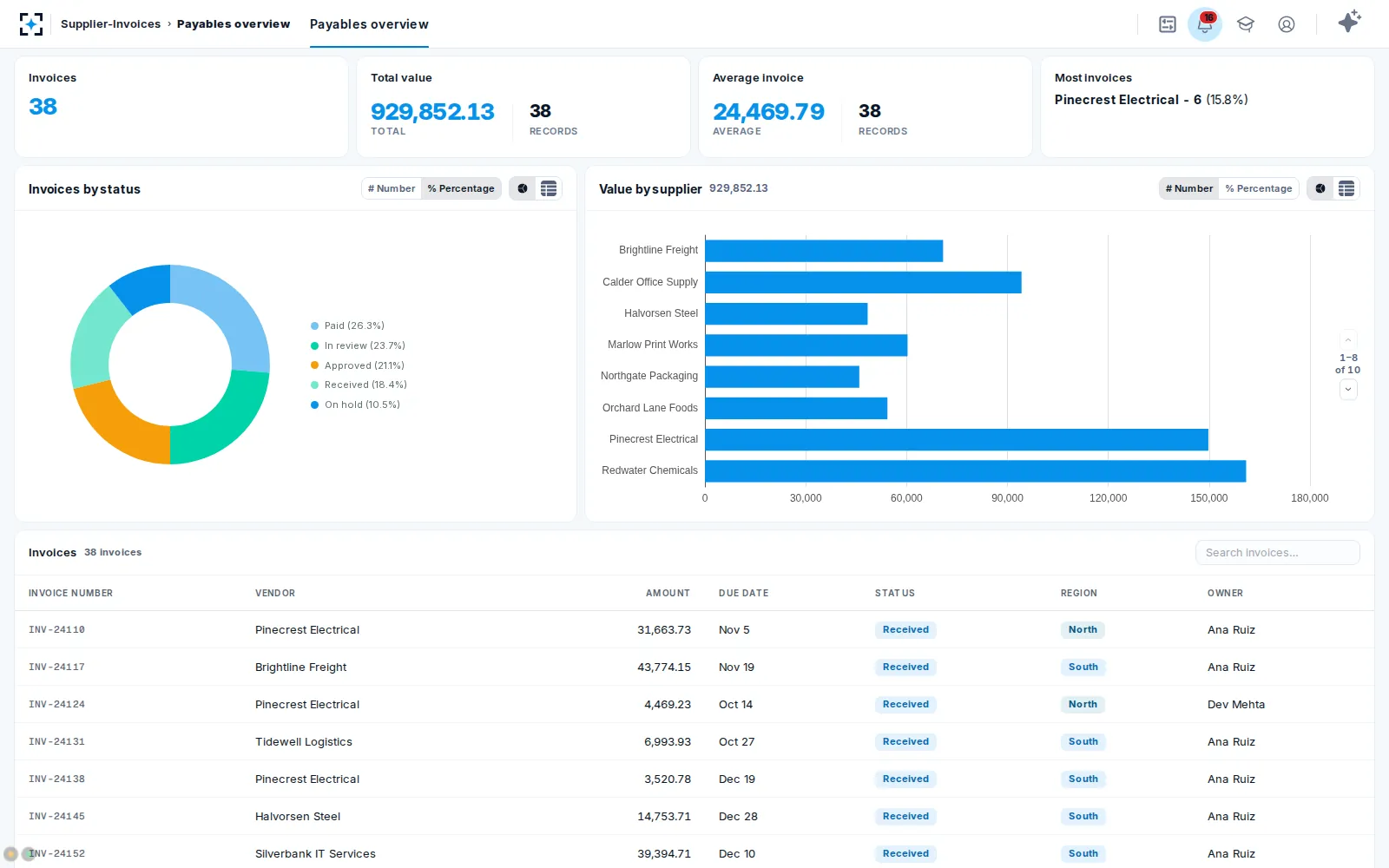Screen dimensions: 1389x868
Task: Click the Search invoices field
Action: (1278, 553)
